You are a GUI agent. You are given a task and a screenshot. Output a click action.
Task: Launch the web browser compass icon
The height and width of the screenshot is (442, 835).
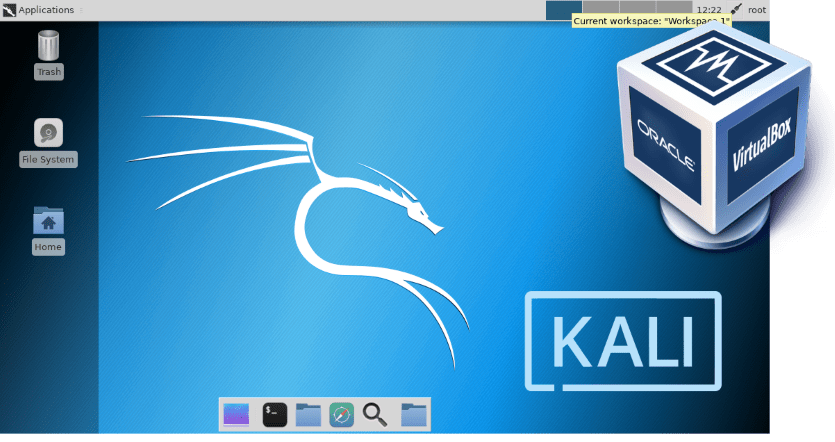tap(341, 415)
